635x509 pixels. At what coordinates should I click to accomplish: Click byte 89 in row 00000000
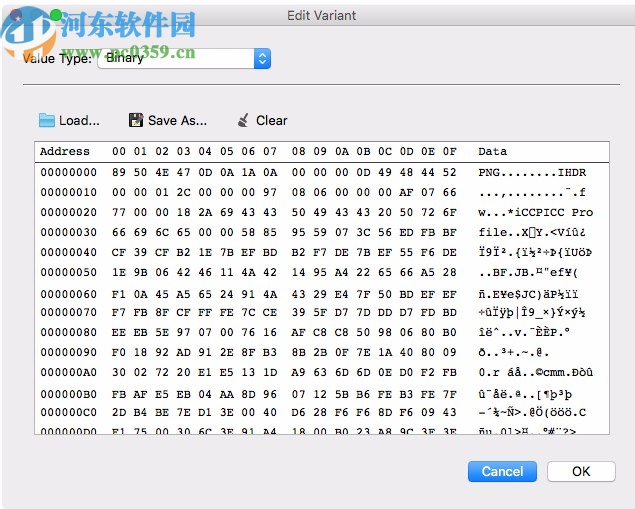(119, 172)
